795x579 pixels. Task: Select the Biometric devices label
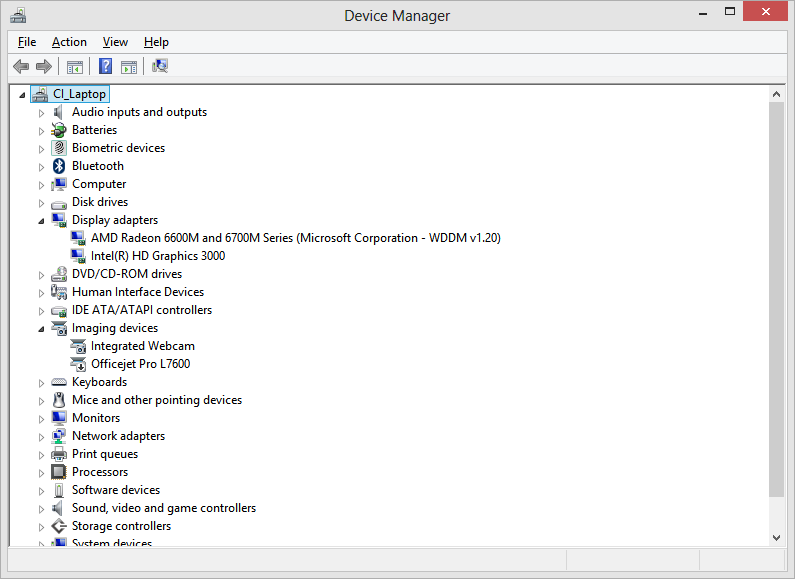pyautogui.click(x=119, y=148)
